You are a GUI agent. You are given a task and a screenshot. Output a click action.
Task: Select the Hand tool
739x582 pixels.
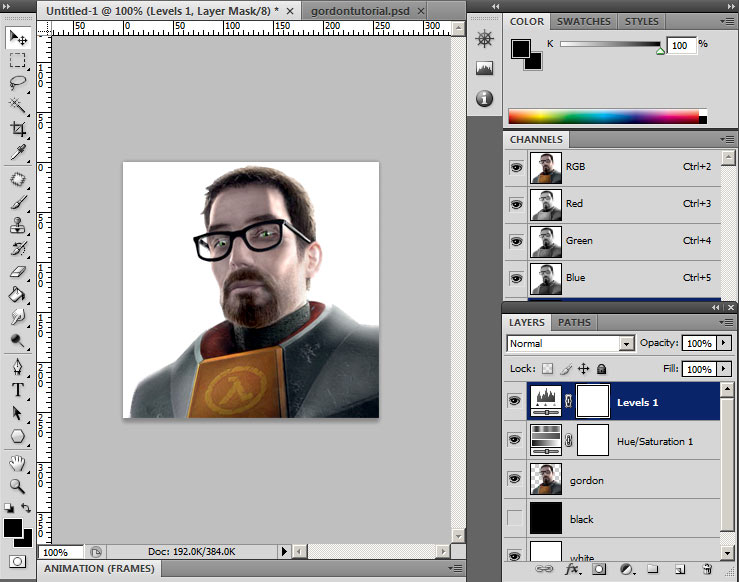click(x=18, y=464)
